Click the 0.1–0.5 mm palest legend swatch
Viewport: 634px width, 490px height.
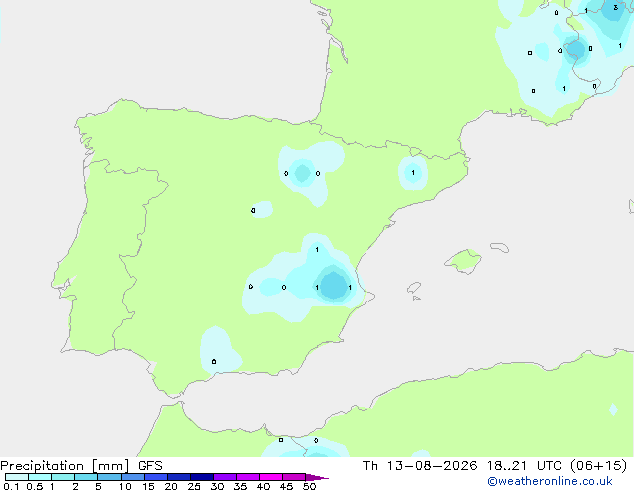point(17,477)
